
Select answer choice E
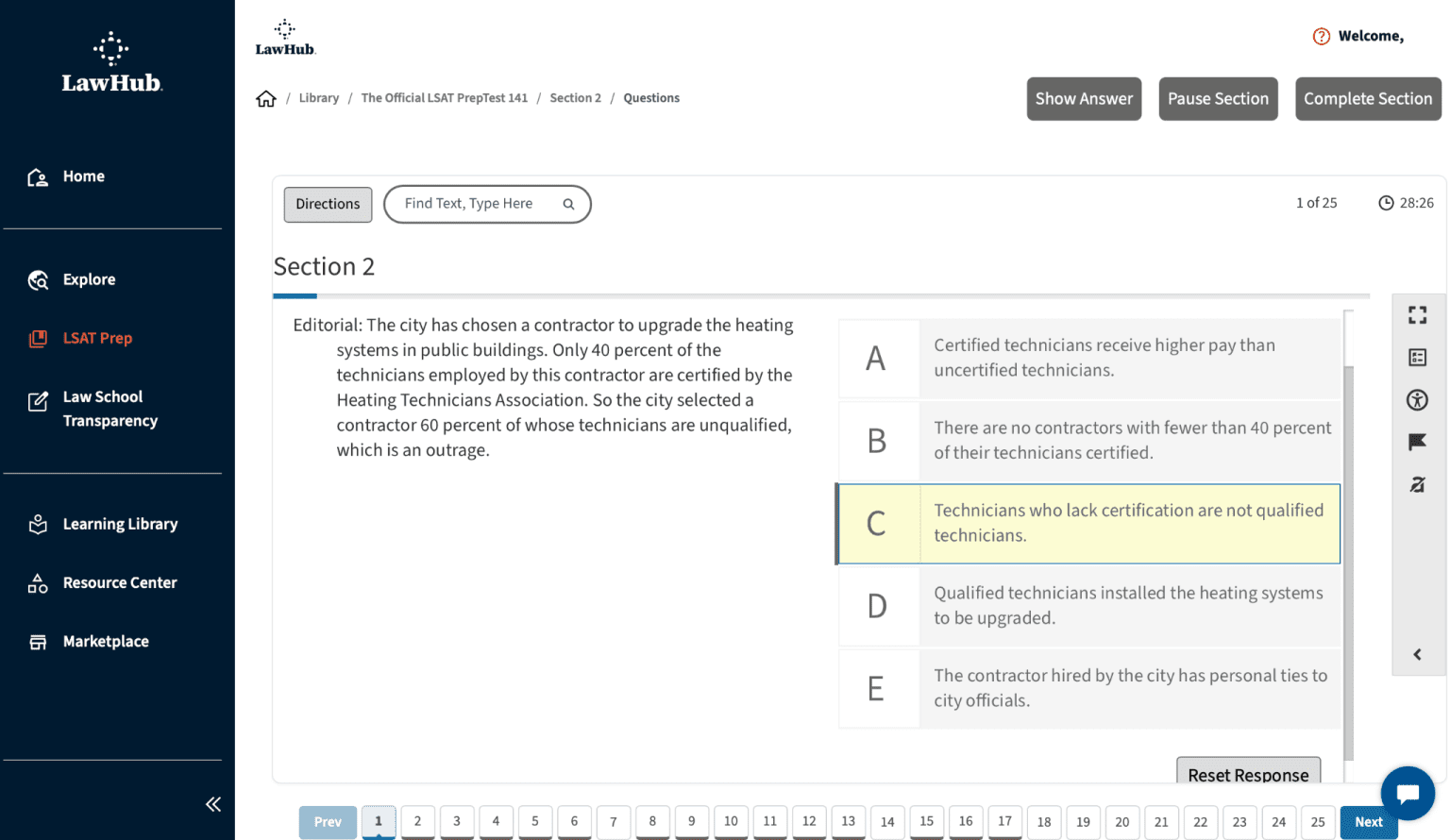(1089, 688)
